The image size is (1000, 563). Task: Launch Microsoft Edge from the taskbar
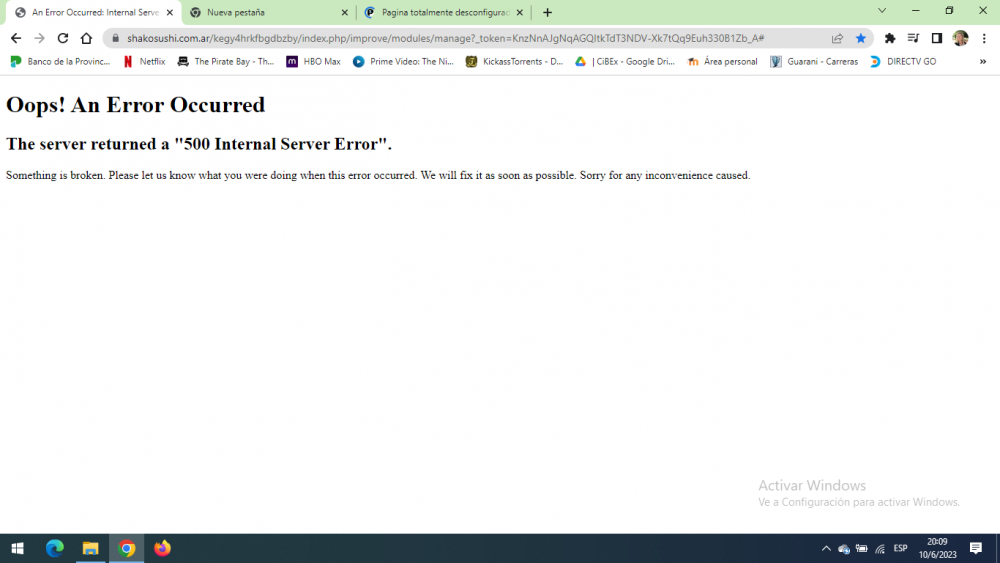54,548
